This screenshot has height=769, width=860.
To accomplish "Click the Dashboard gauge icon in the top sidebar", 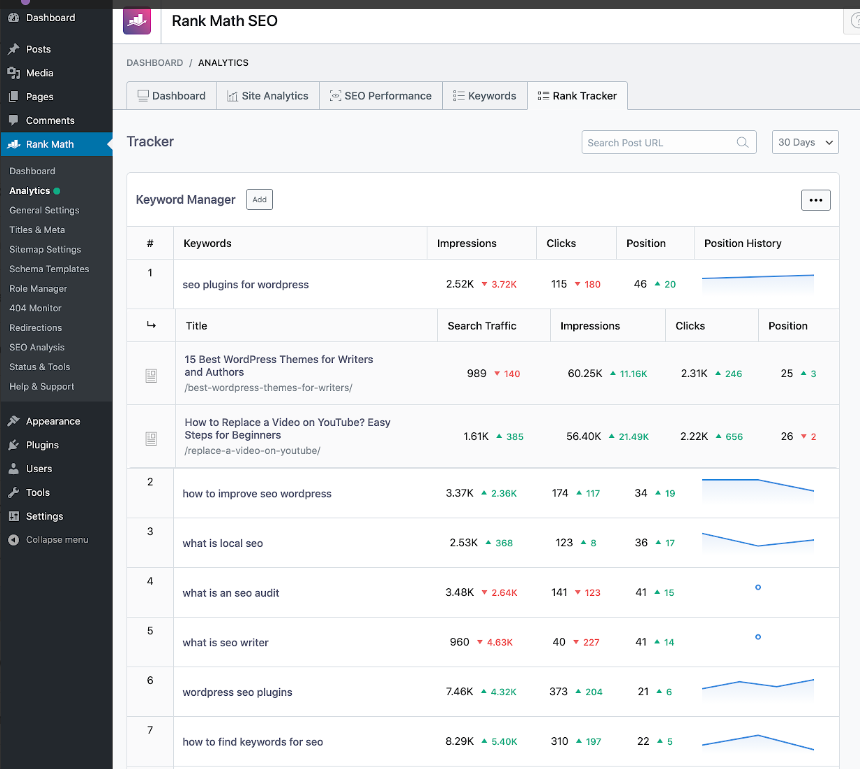I will (14, 18).
